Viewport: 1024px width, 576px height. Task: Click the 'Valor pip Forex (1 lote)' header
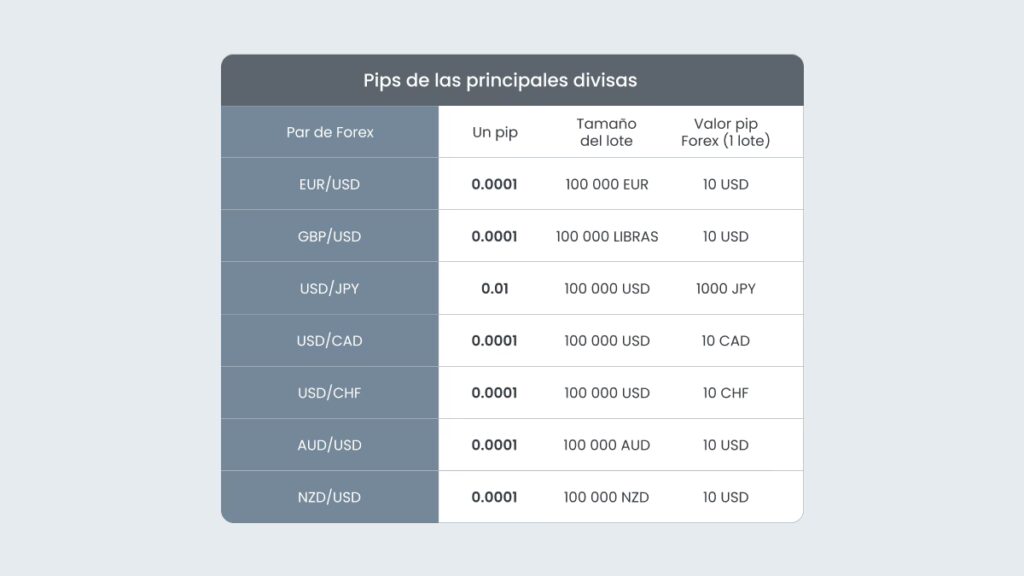pyautogui.click(x=726, y=132)
